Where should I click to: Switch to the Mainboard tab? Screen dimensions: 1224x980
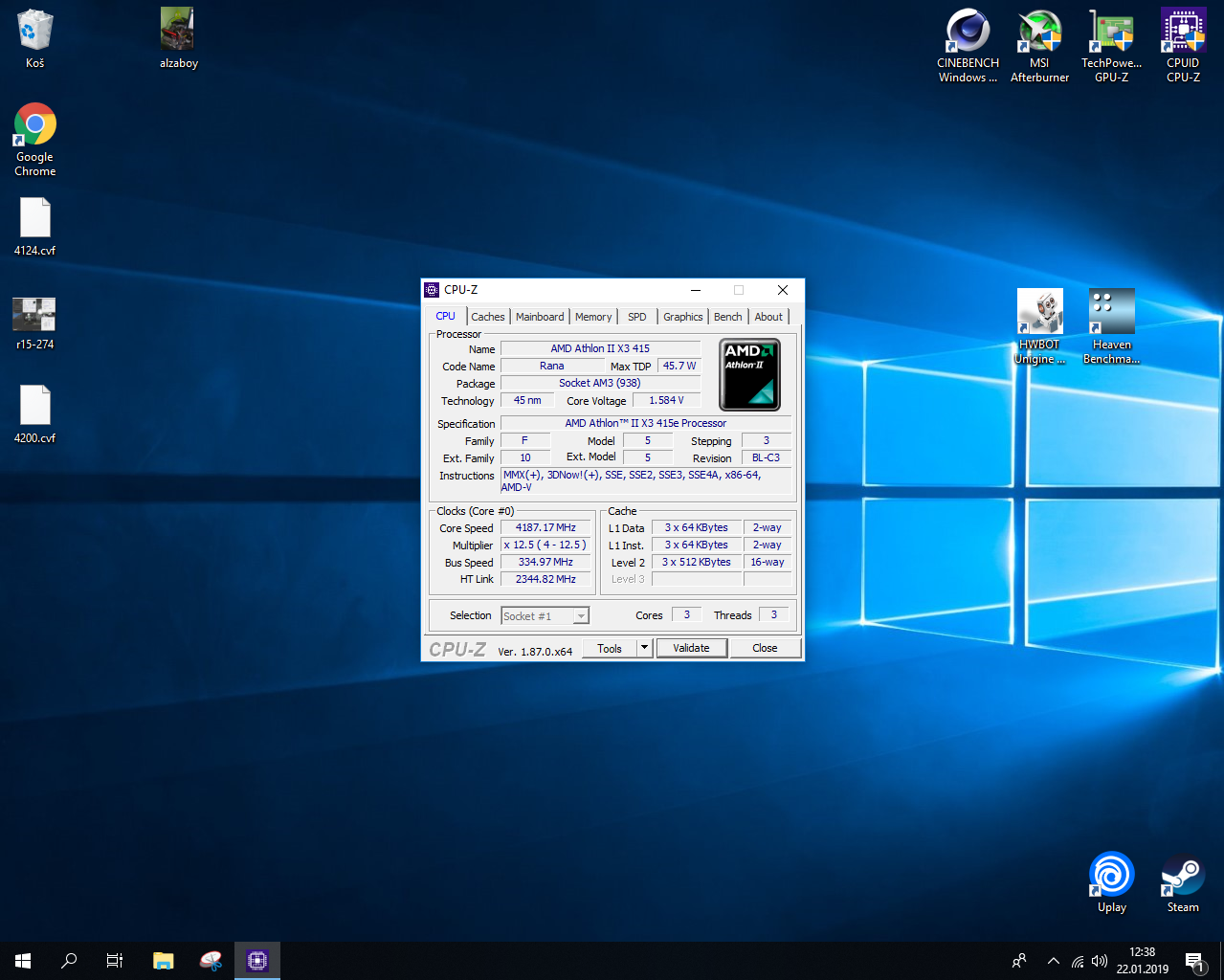[x=540, y=317]
